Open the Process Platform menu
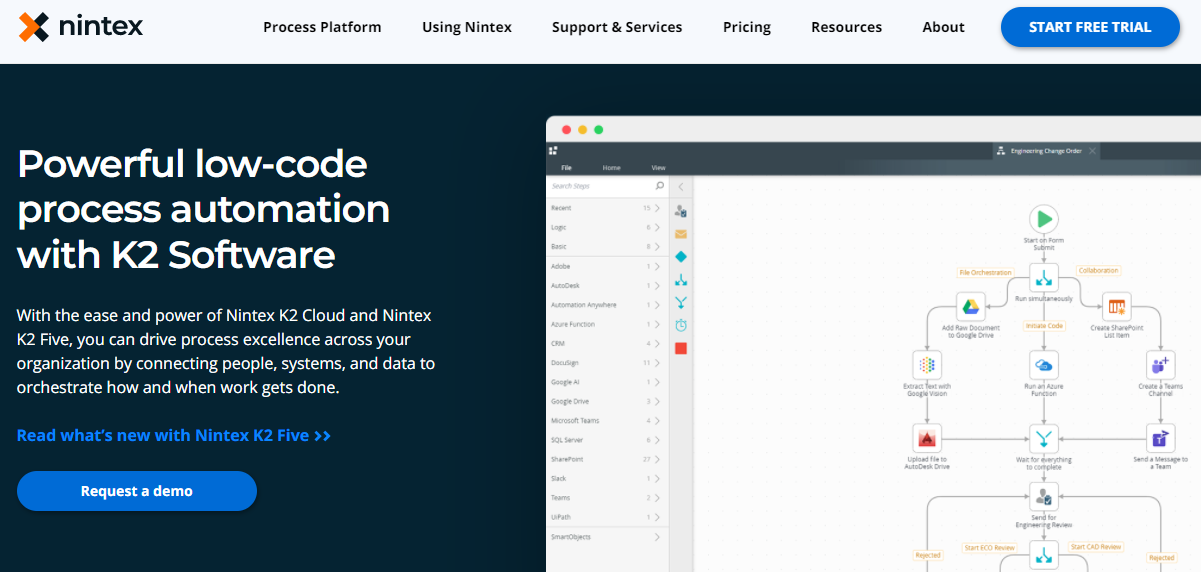Image resolution: width=1201 pixels, height=572 pixels. point(322,27)
